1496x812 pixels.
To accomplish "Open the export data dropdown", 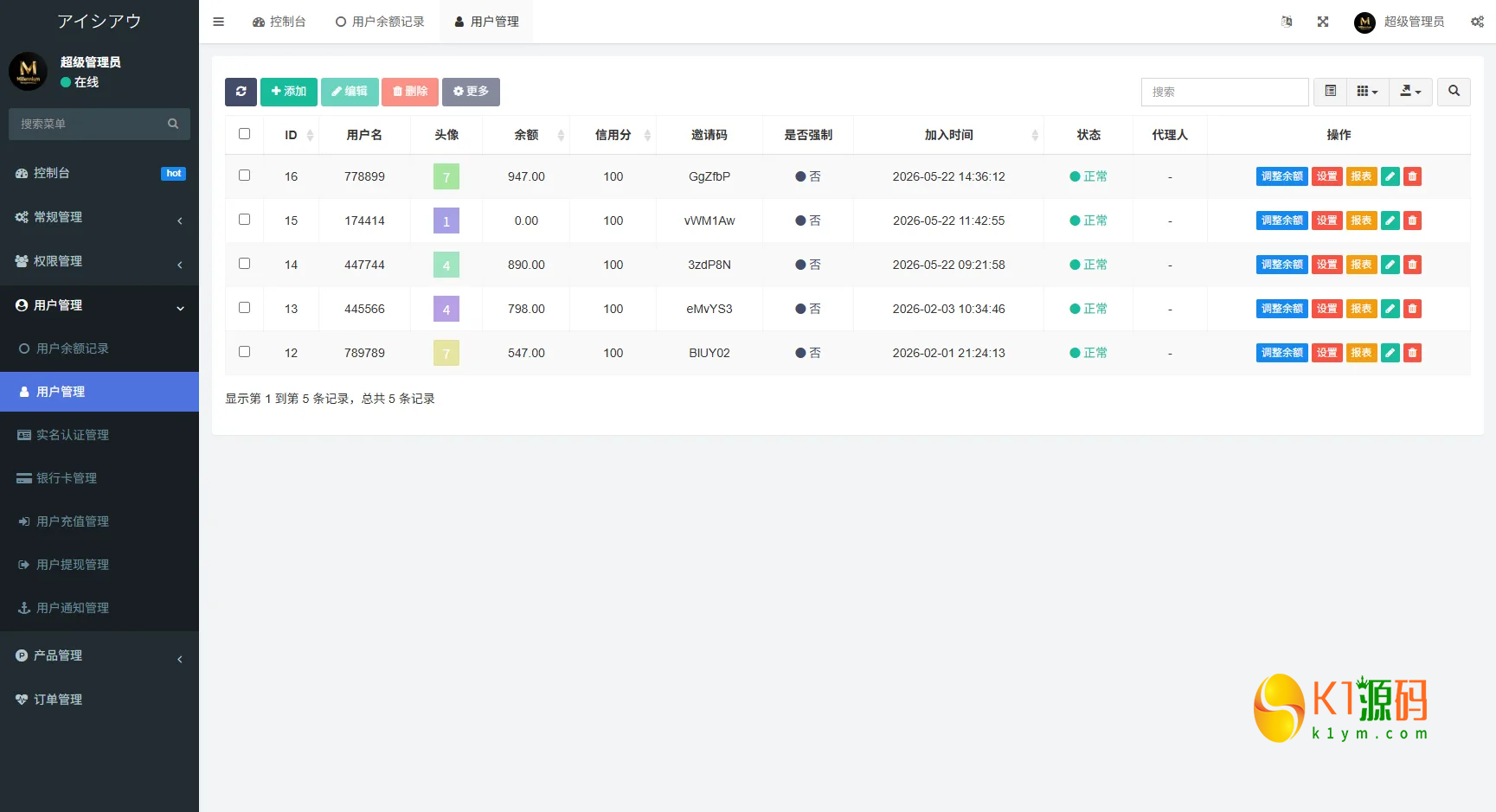I will (1410, 92).
